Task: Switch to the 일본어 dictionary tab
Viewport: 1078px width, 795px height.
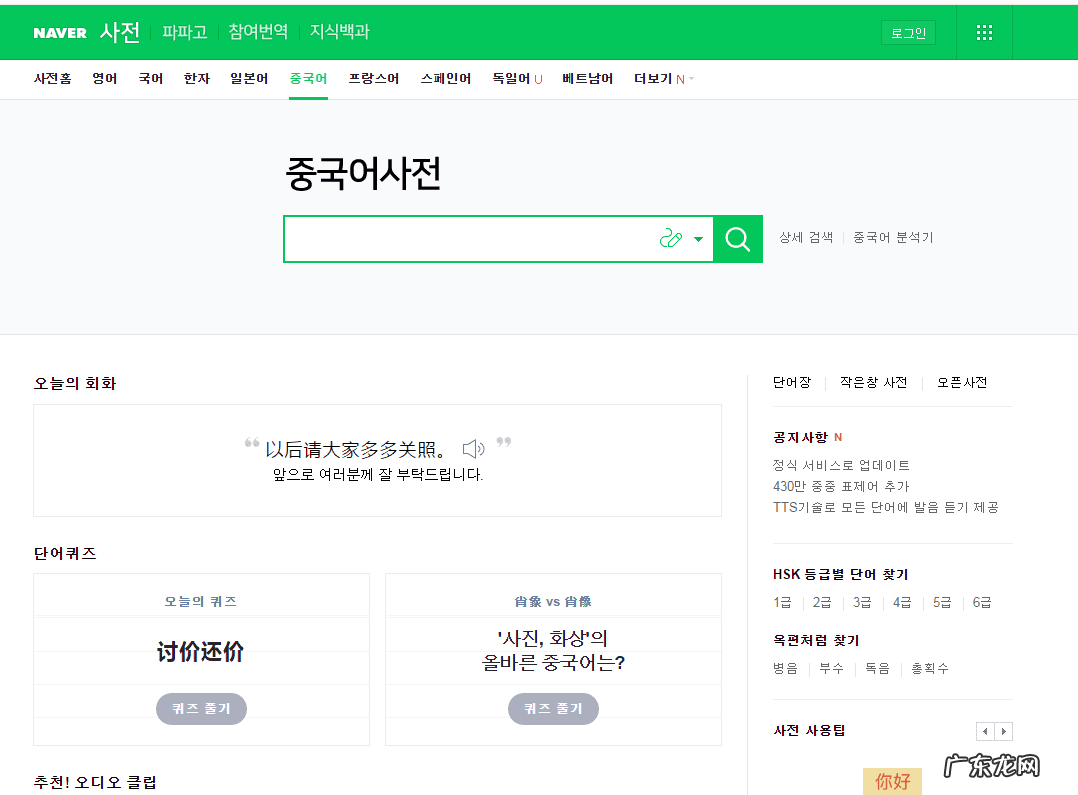Action: click(x=249, y=79)
